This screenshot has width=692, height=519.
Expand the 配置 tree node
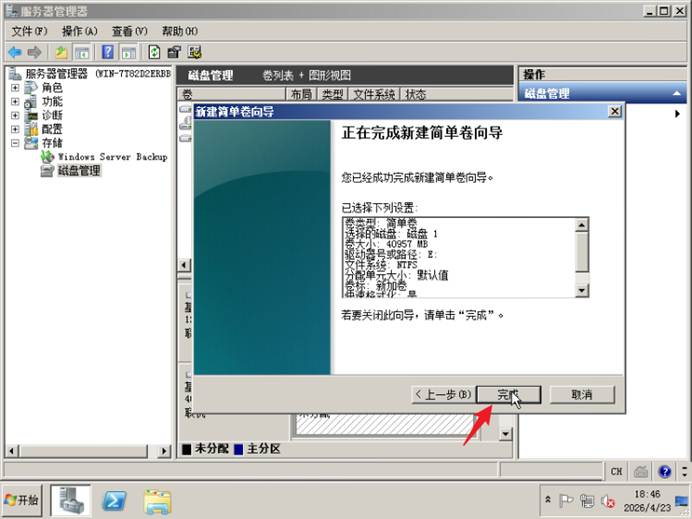click(x=15, y=129)
